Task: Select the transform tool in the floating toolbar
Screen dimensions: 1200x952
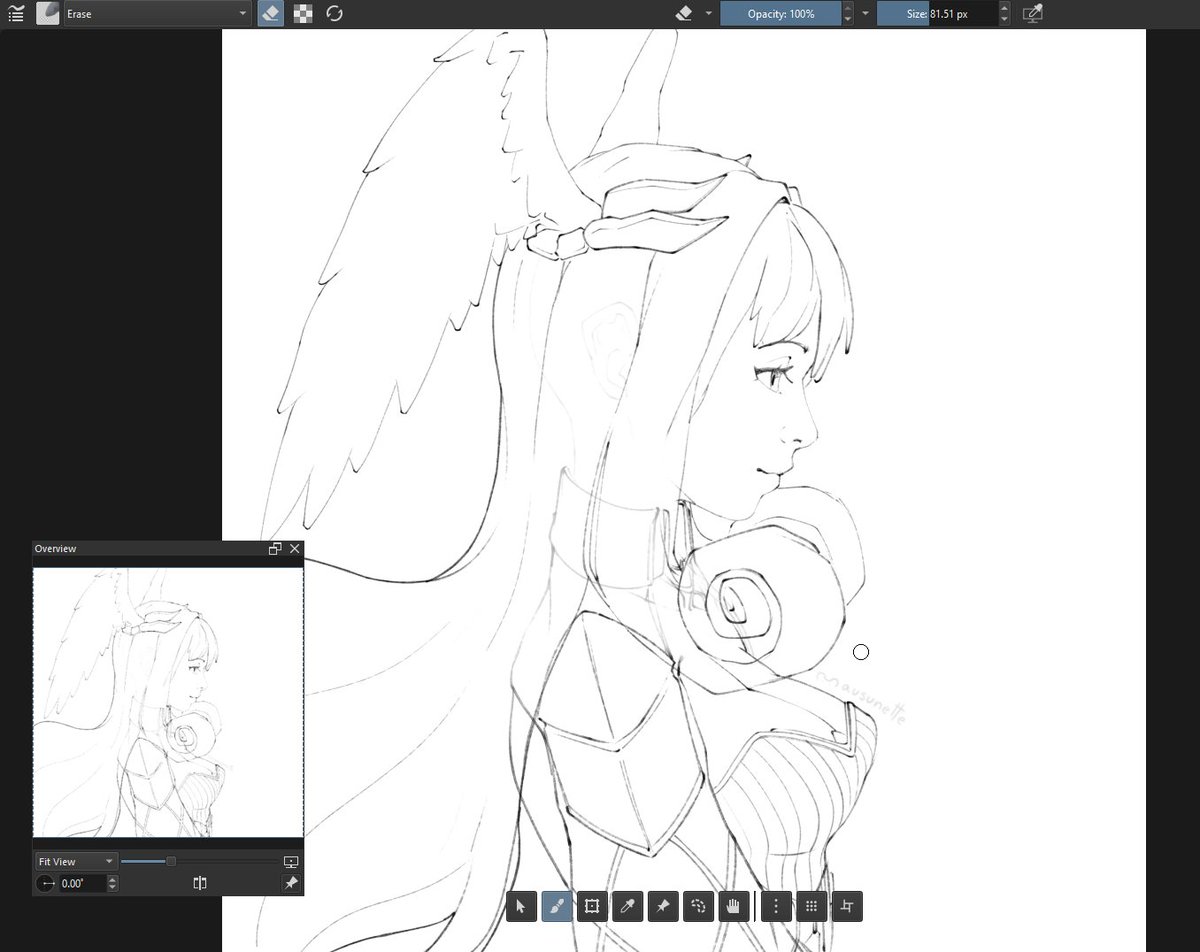Action: coord(592,907)
